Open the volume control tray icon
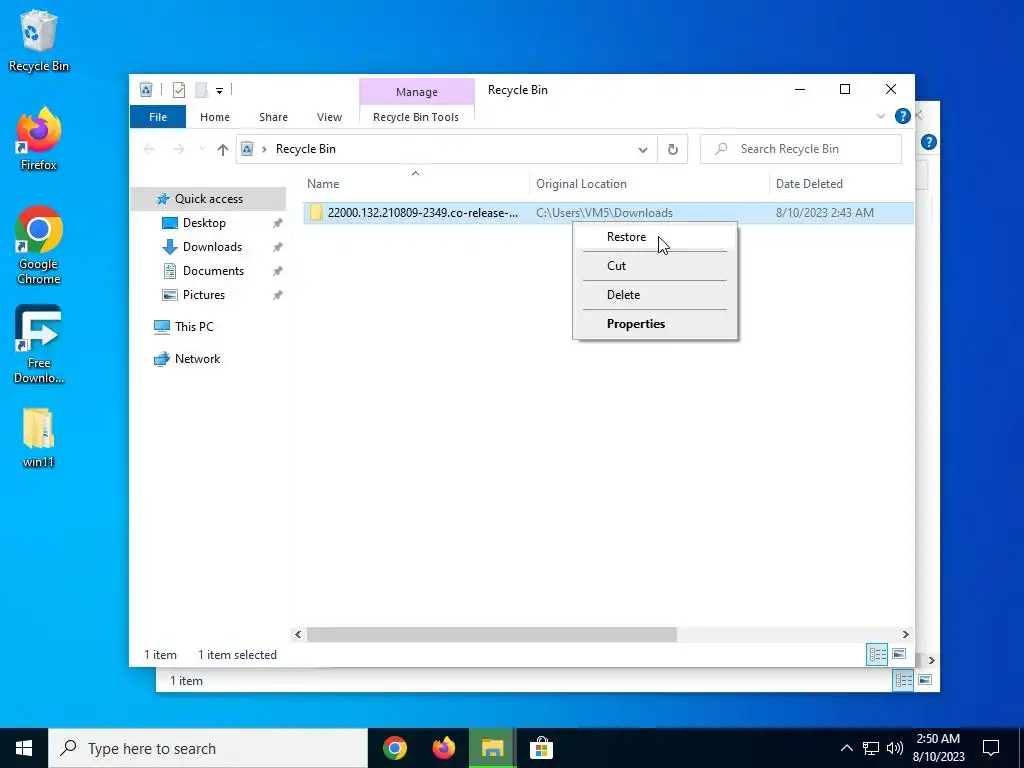Screen dimensions: 1024x768 [895, 748]
